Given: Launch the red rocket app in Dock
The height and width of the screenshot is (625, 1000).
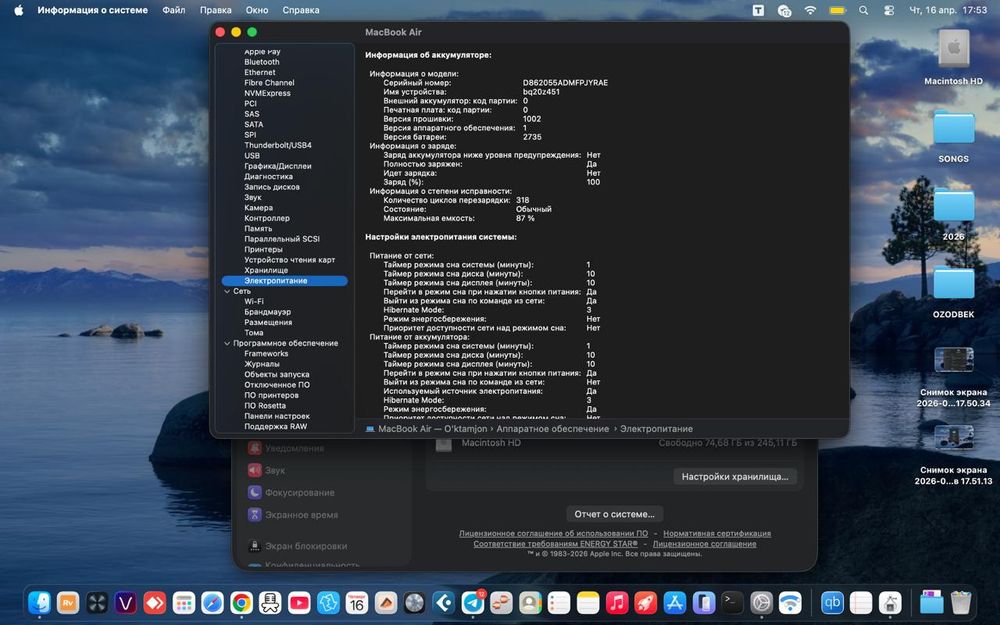Looking at the screenshot, I should (645, 603).
